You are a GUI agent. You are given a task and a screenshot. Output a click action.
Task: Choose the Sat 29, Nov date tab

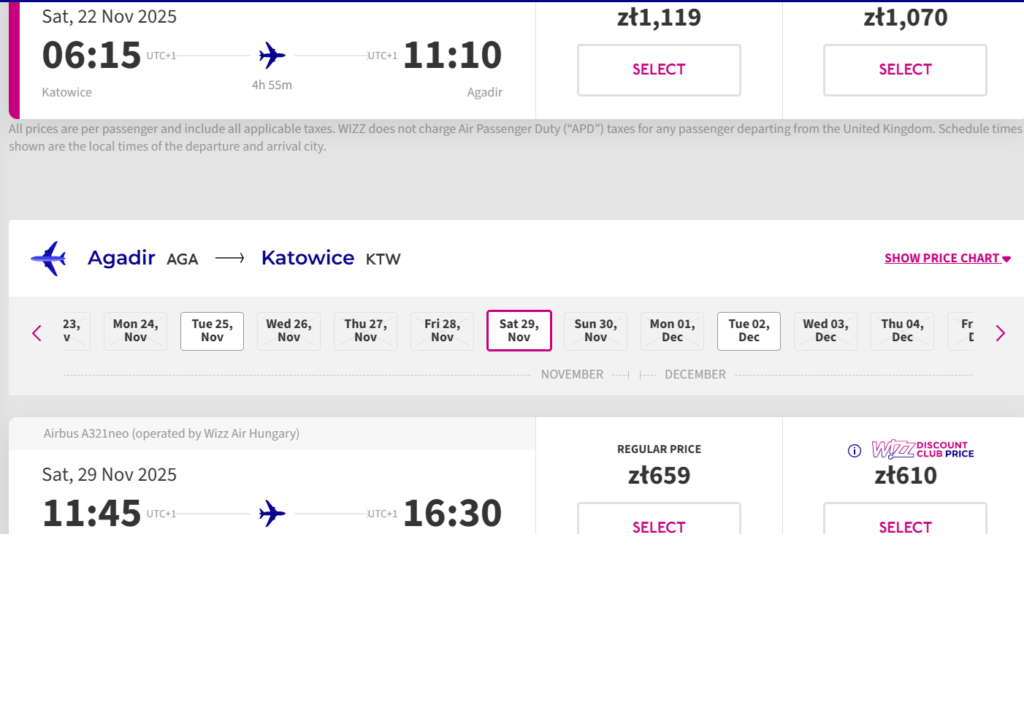click(x=519, y=331)
